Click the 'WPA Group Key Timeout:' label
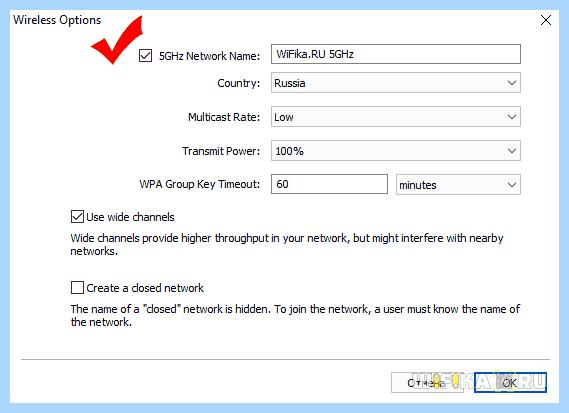This screenshot has height=413, width=569. tap(200, 184)
